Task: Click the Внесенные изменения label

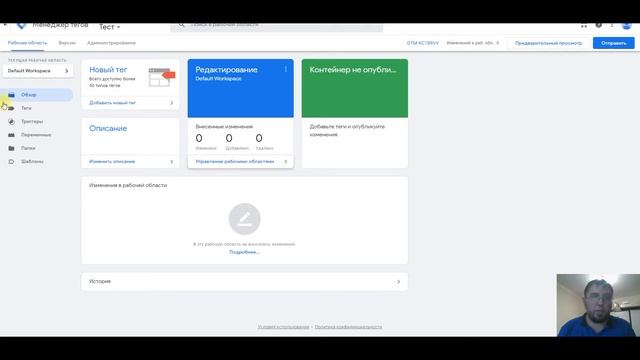Action: (224, 127)
